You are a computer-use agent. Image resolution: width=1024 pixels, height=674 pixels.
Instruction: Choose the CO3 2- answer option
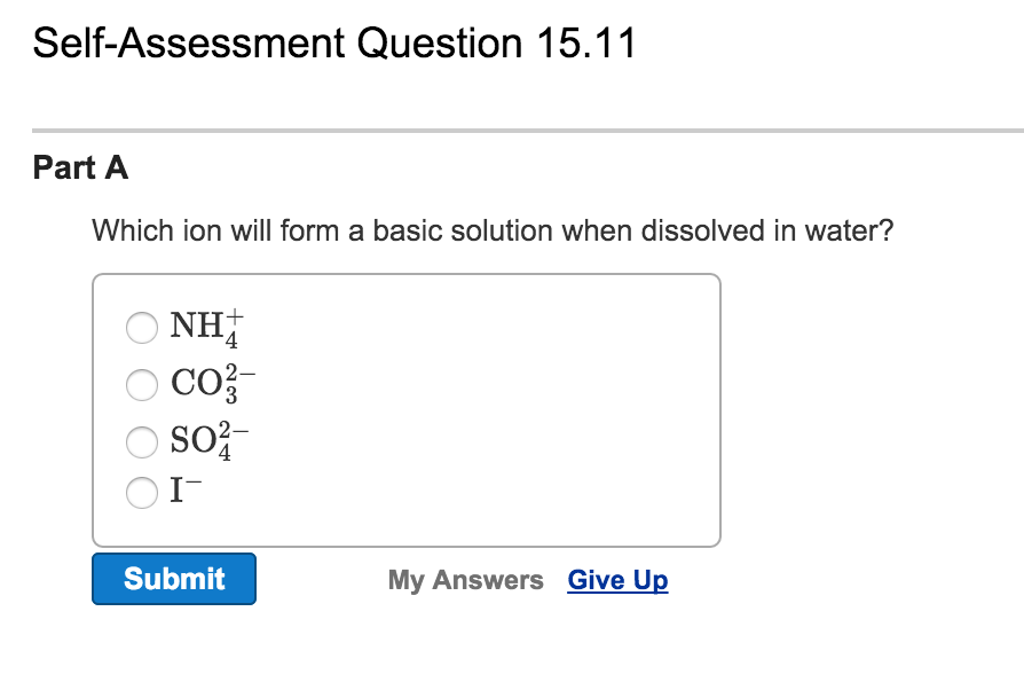[x=141, y=384]
